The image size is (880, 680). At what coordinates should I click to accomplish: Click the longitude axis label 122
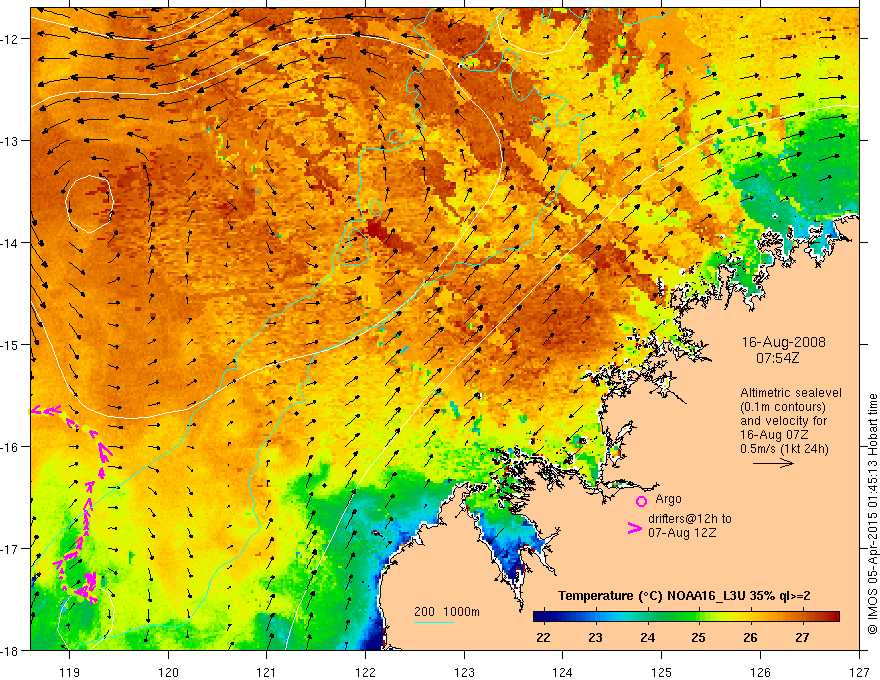[365, 672]
